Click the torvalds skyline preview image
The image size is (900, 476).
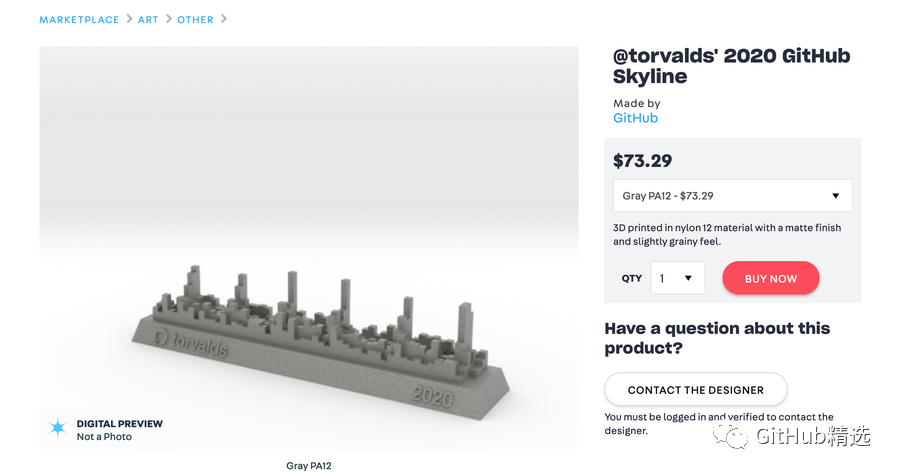[309, 247]
